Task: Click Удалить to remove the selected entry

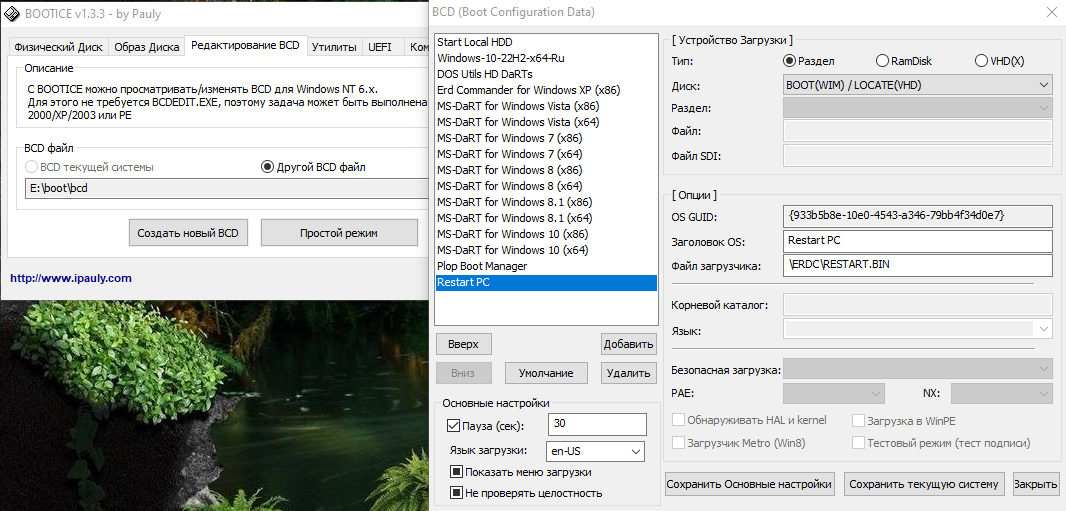Action: point(628,373)
